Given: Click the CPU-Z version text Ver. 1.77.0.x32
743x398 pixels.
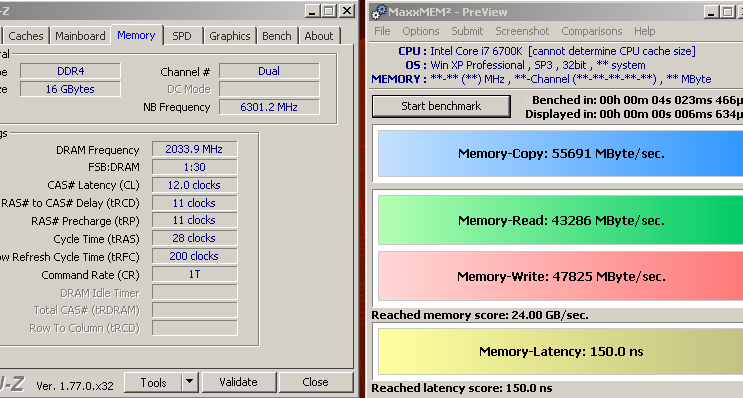Looking at the screenshot, I should click(x=75, y=386).
